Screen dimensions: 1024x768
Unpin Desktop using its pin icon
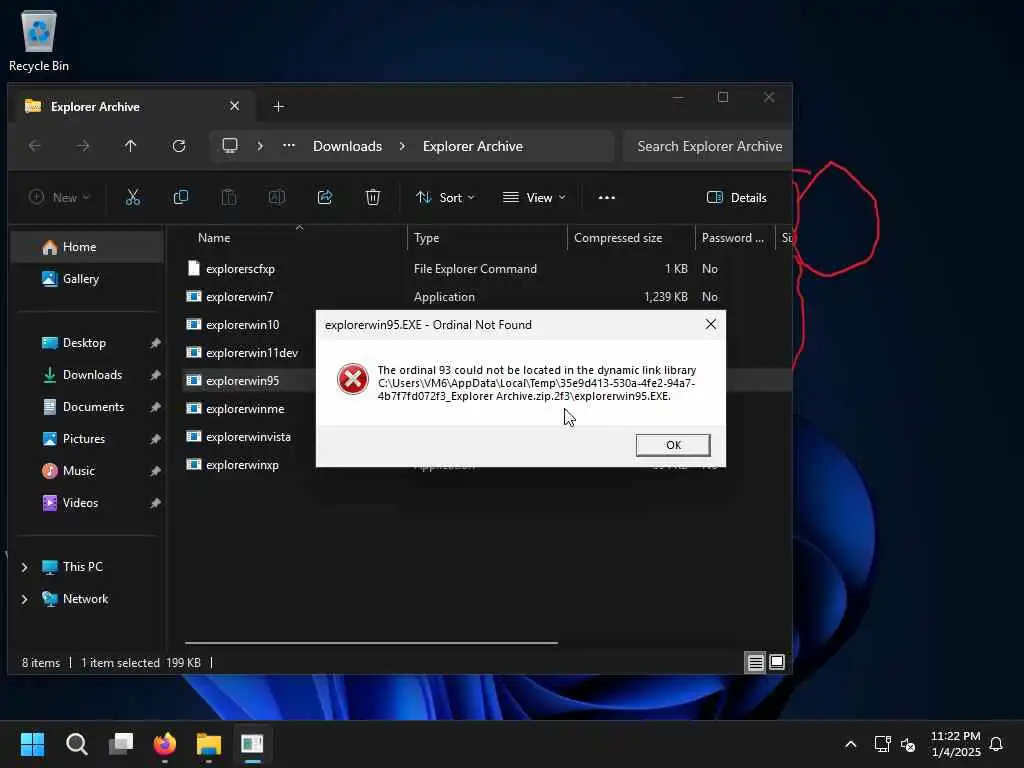coord(155,343)
